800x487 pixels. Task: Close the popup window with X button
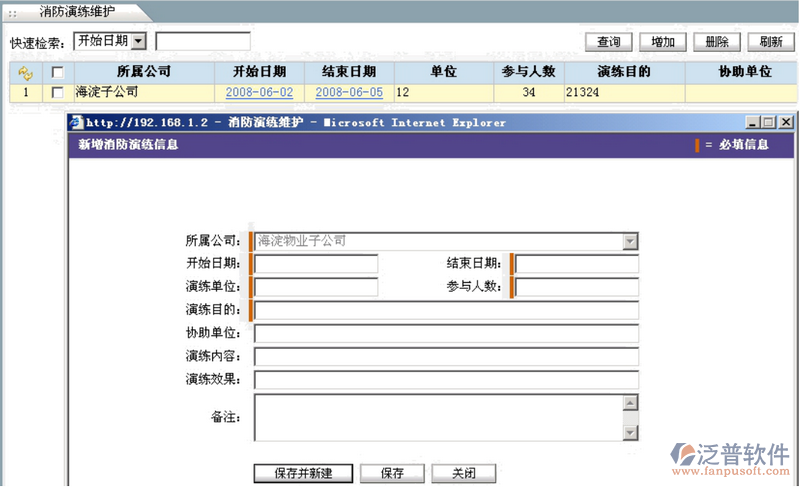click(784, 122)
